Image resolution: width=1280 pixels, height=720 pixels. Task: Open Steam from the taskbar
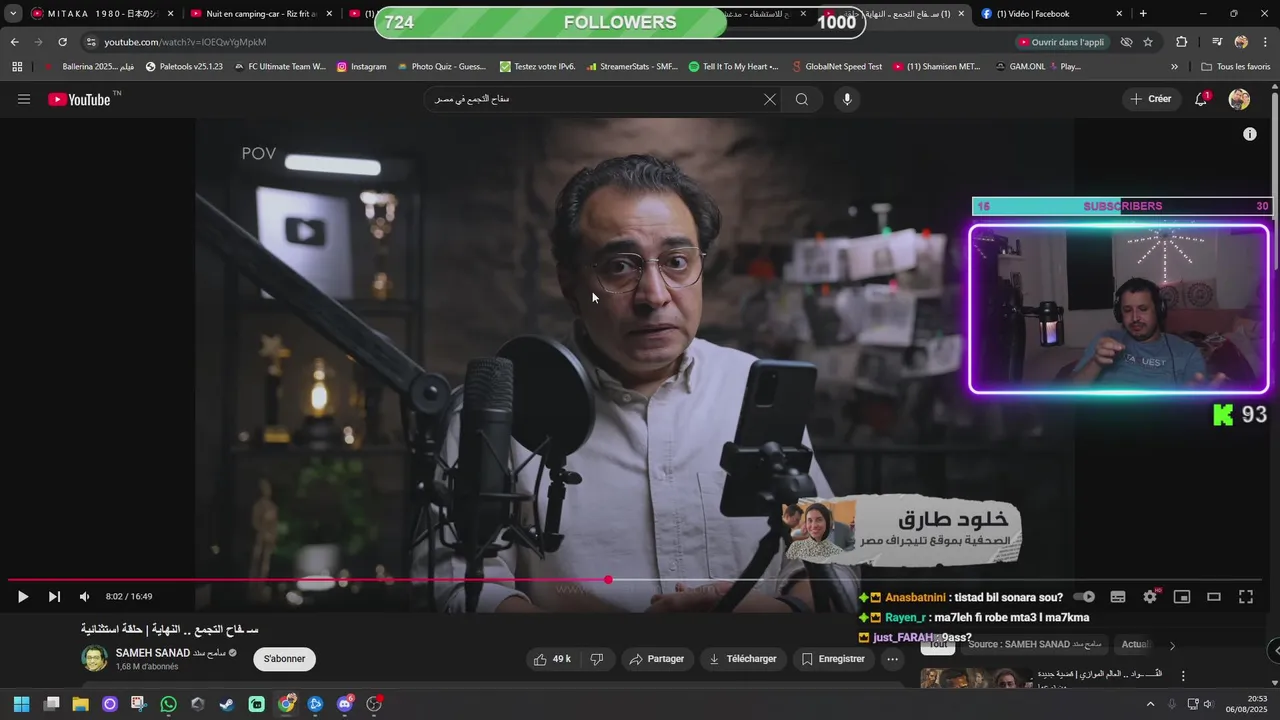227,704
